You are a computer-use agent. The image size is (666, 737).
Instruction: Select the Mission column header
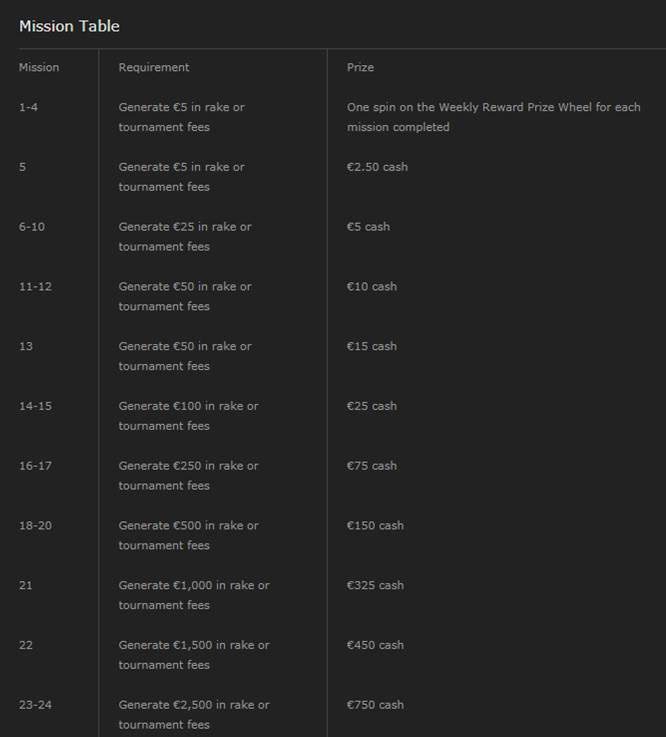(39, 67)
